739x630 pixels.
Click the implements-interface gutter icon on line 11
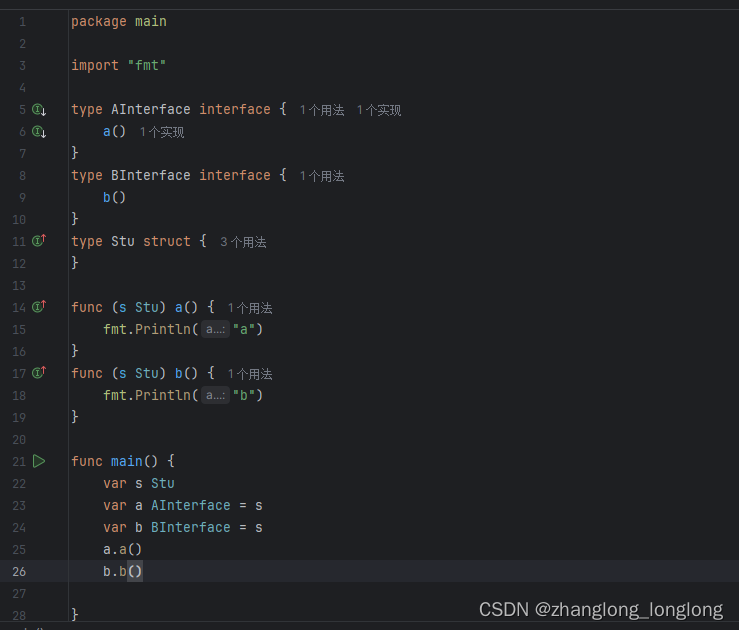[39, 241]
